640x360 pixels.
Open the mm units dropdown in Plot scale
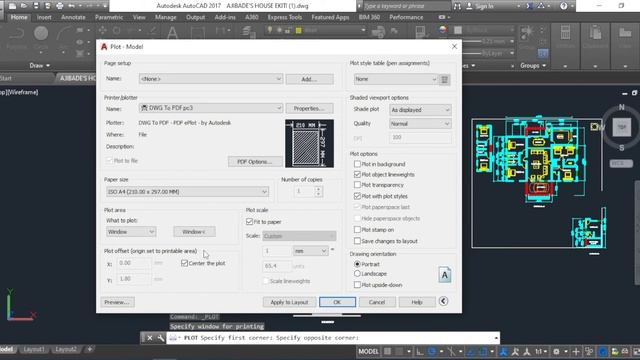pos(311,251)
